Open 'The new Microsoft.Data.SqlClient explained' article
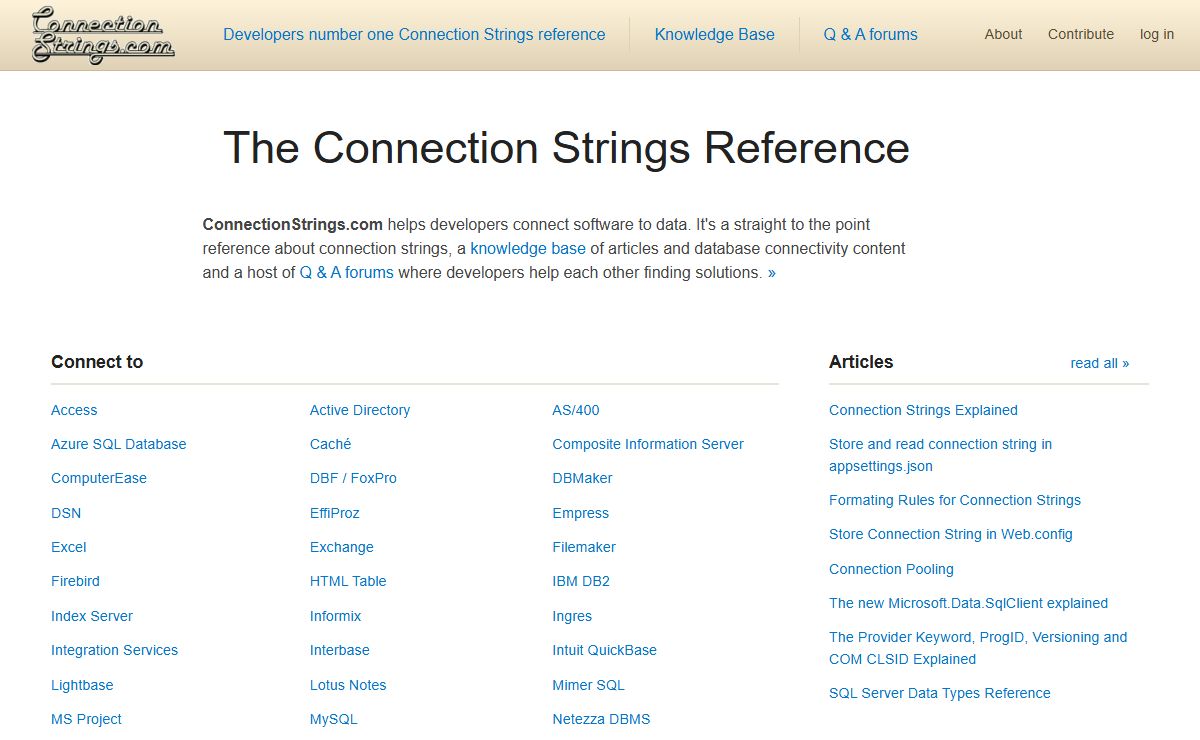The height and width of the screenshot is (740, 1200). 968,603
